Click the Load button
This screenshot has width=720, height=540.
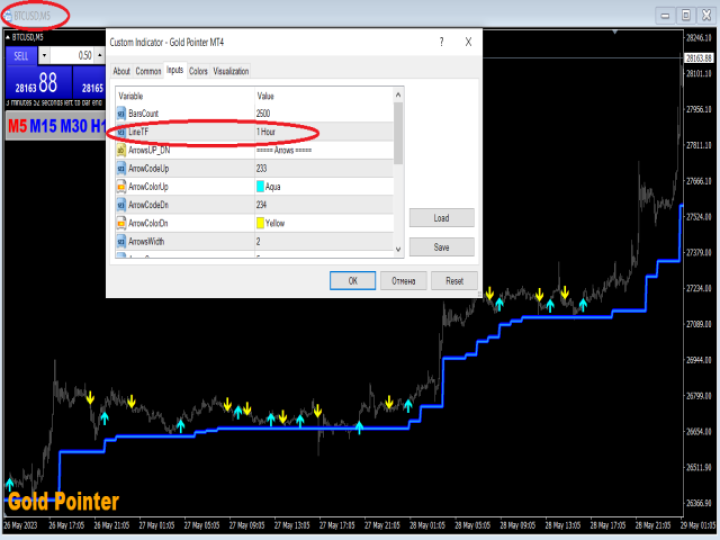(x=442, y=218)
